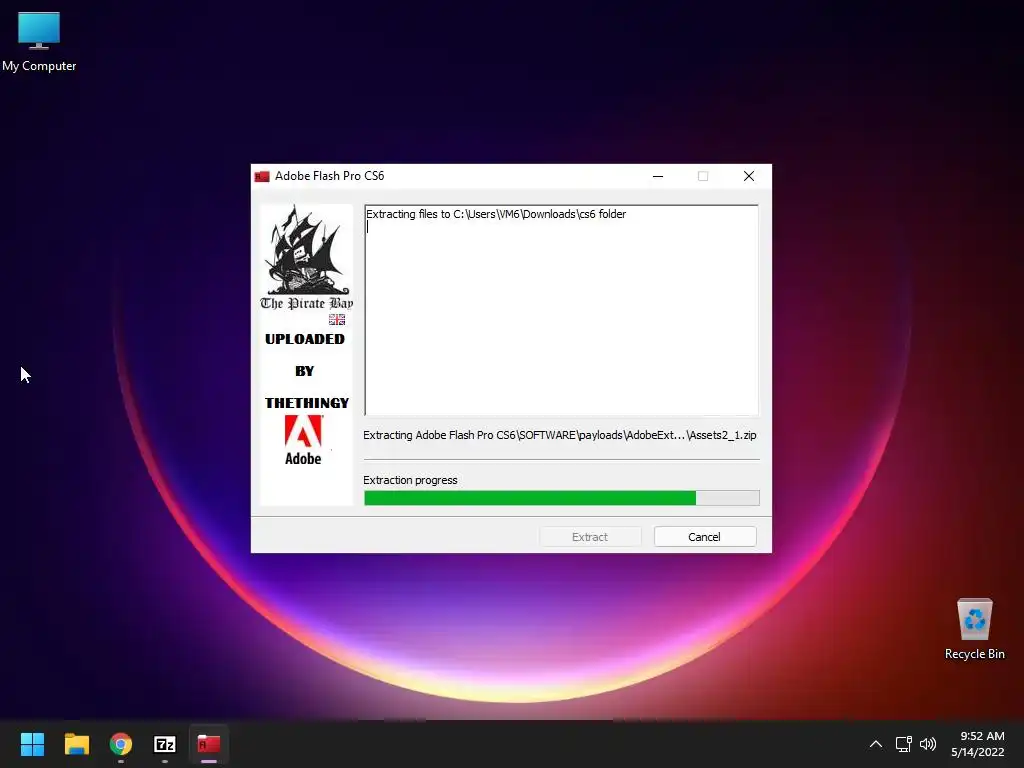This screenshot has width=1024, height=768.
Task: Open Google Chrome from the taskbar
Action: pos(121,744)
